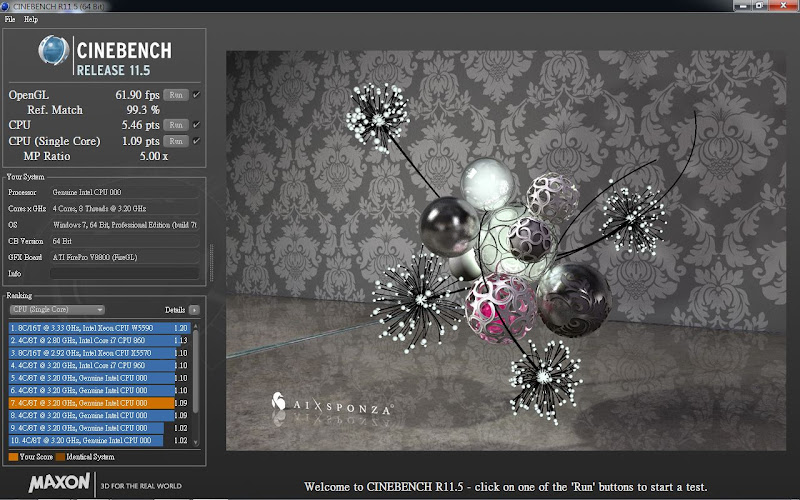Viewport: 800px width, 500px height.
Task: Click the GFX Board field value
Action: tap(124, 257)
